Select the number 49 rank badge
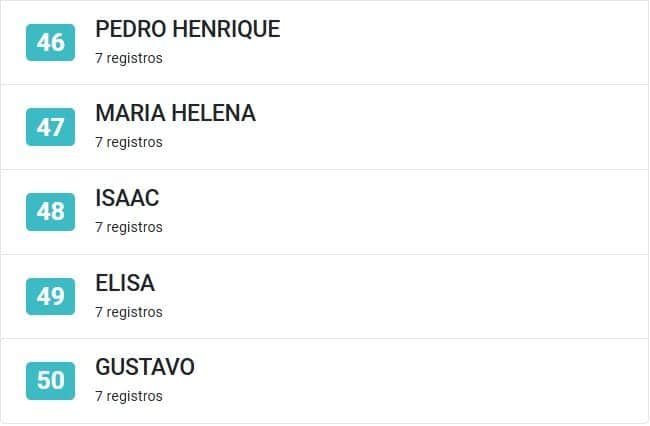Image resolution: width=650 pixels, height=426 pixels. coord(51,296)
